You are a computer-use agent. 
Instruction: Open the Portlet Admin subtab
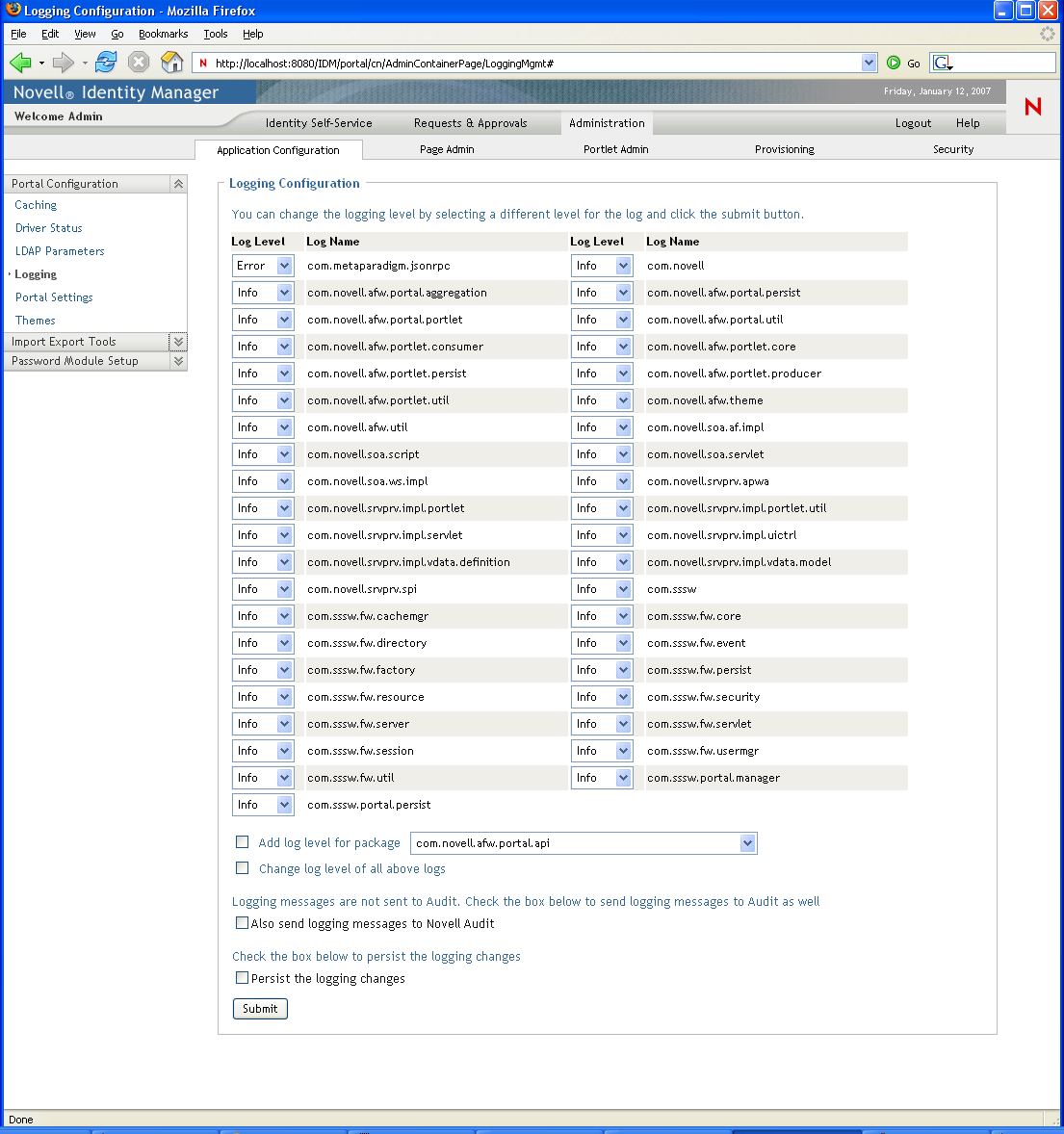[616, 149]
